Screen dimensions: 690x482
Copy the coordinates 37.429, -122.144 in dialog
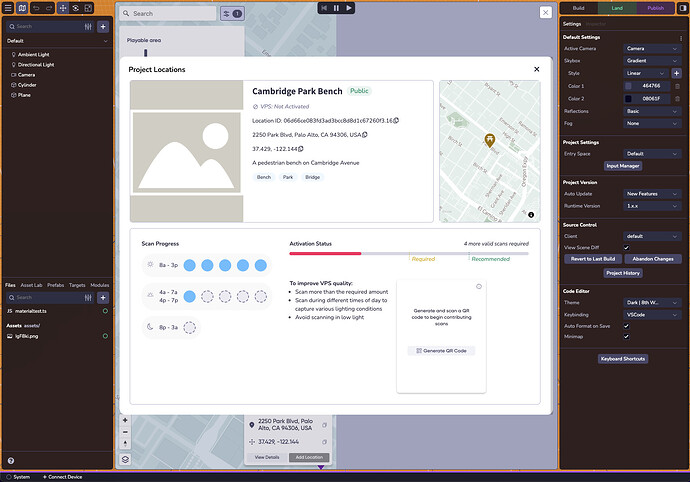(x=301, y=149)
